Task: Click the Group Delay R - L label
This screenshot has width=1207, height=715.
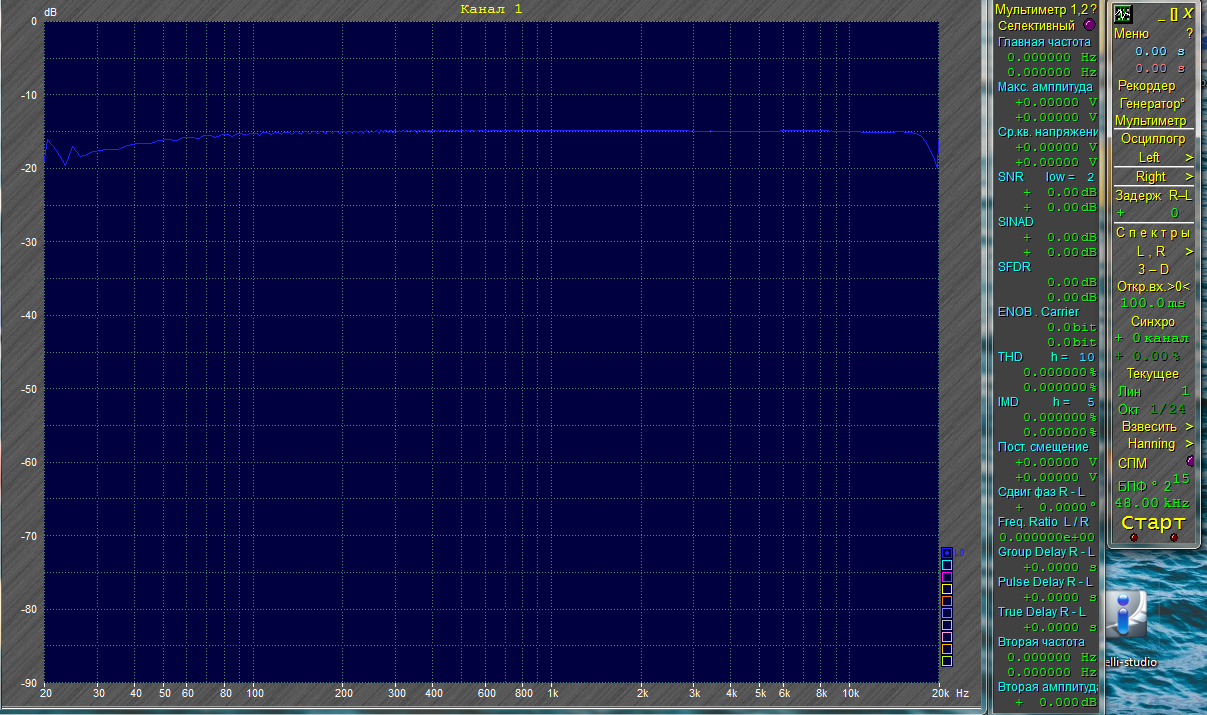Action: [x=1046, y=552]
